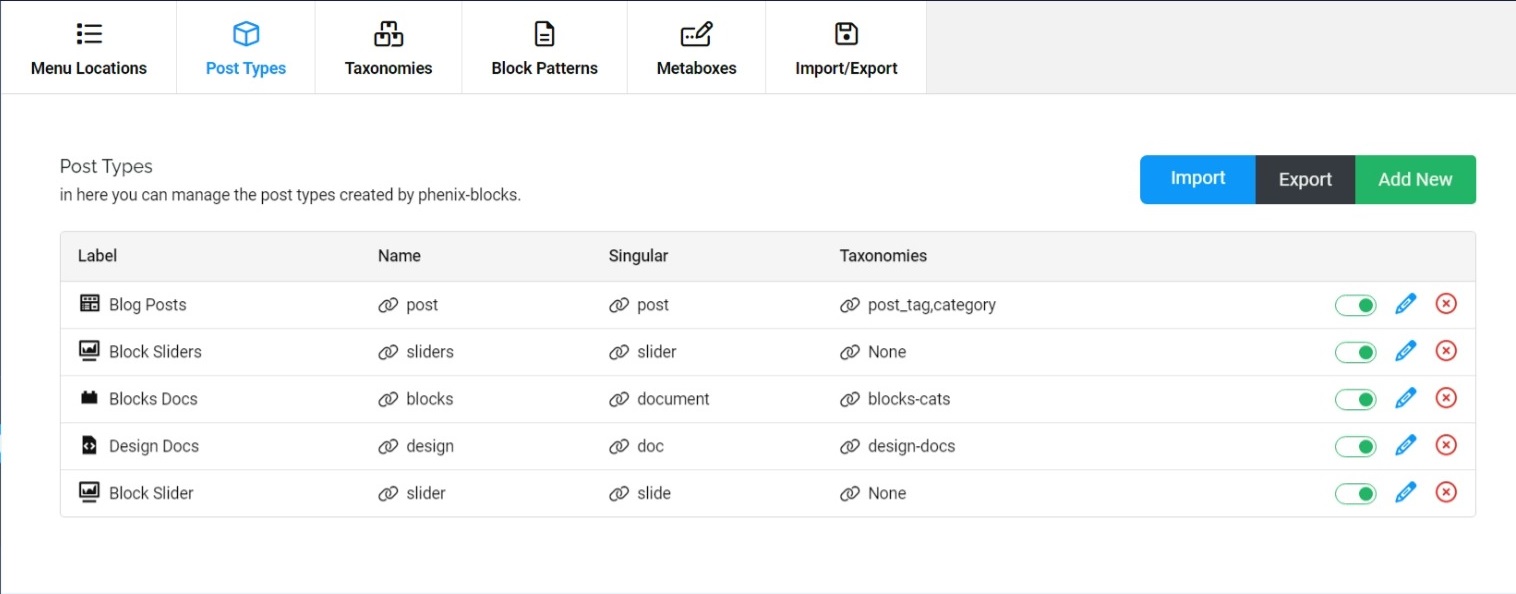Viewport: 1516px width, 594px height.
Task: Remove the Design Docs post type
Action: (1446, 444)
